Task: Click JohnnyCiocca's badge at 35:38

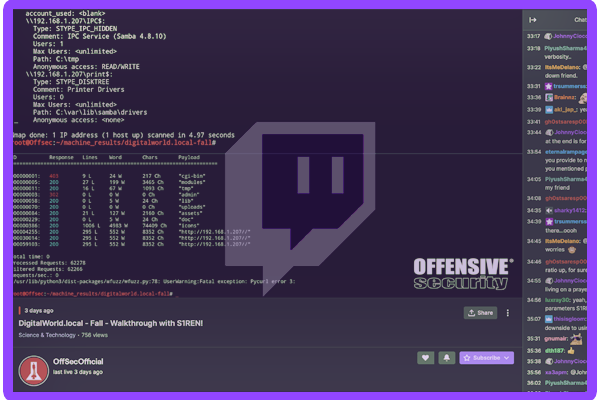Action: [549, 362]
